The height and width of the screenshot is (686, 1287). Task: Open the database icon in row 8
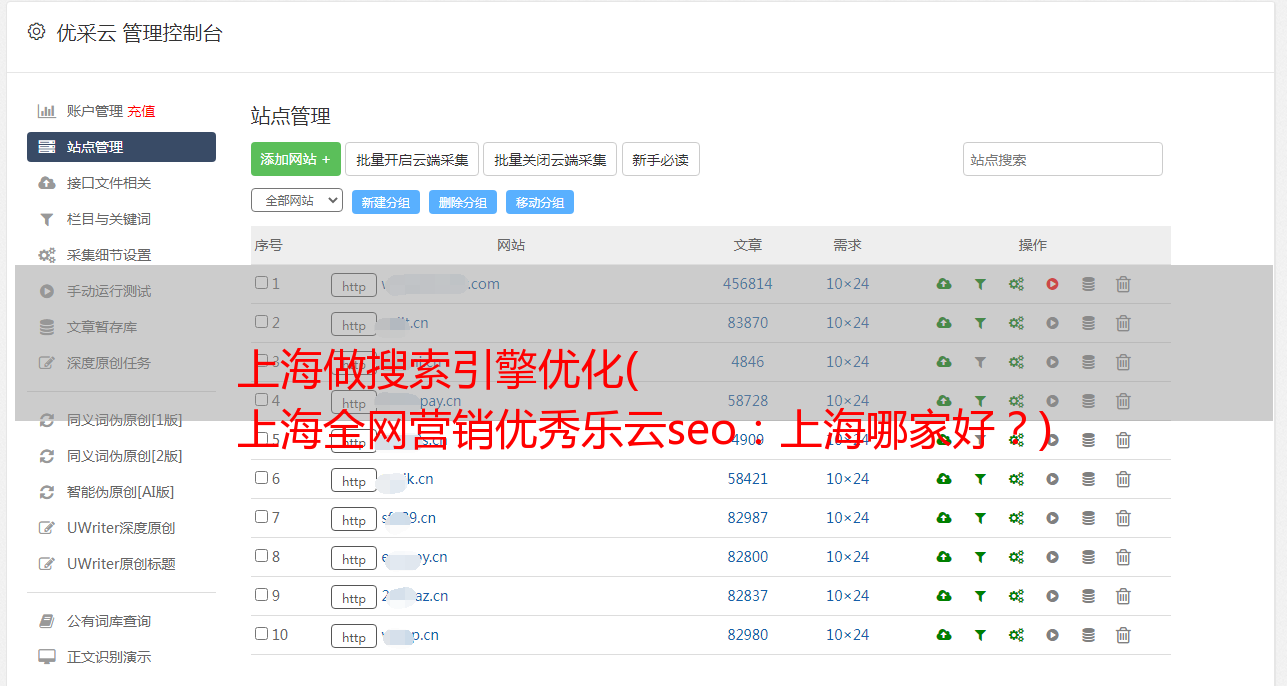pyautogui.click(x=1088, y=557)
